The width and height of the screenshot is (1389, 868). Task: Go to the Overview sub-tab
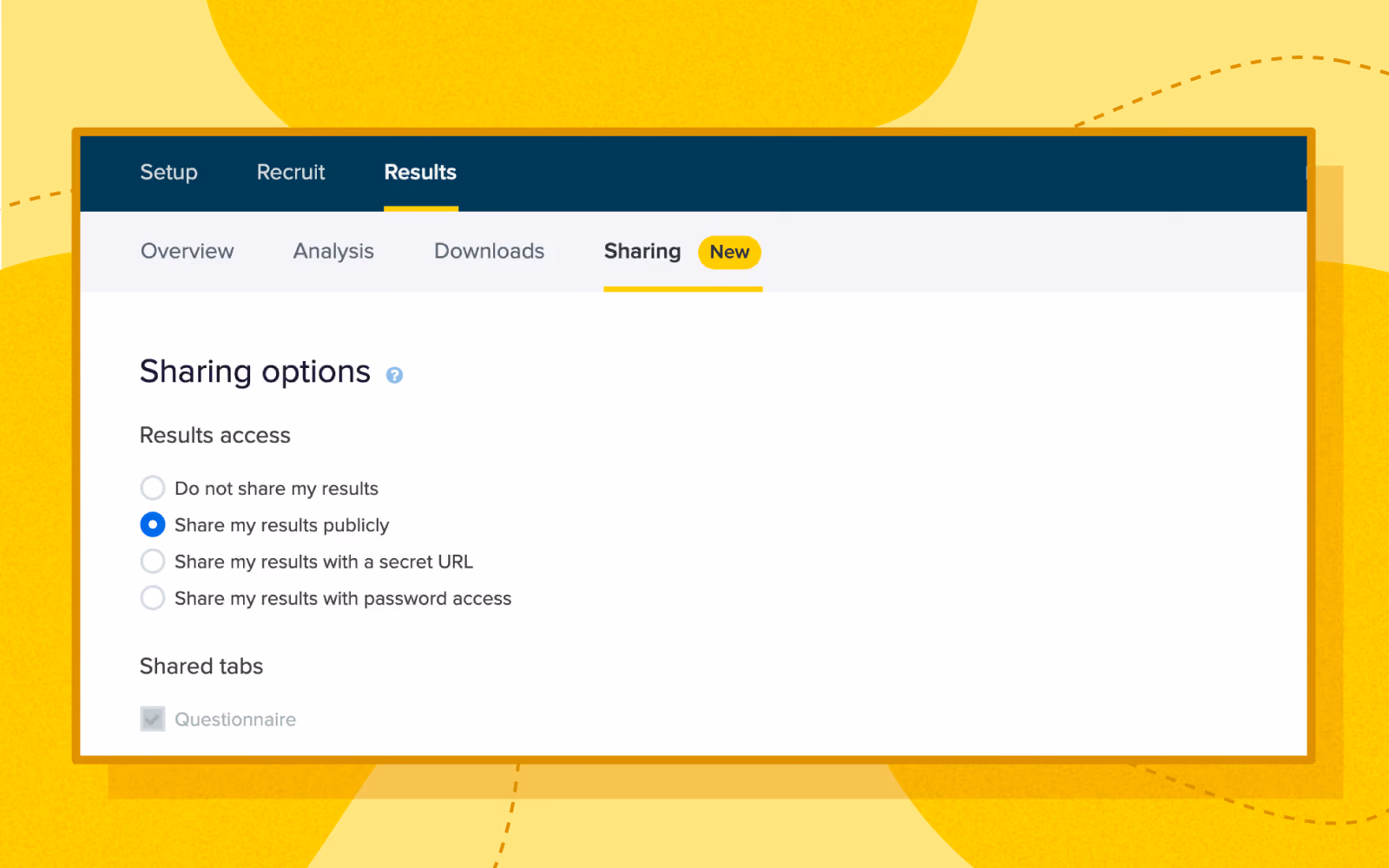point(188,251)
